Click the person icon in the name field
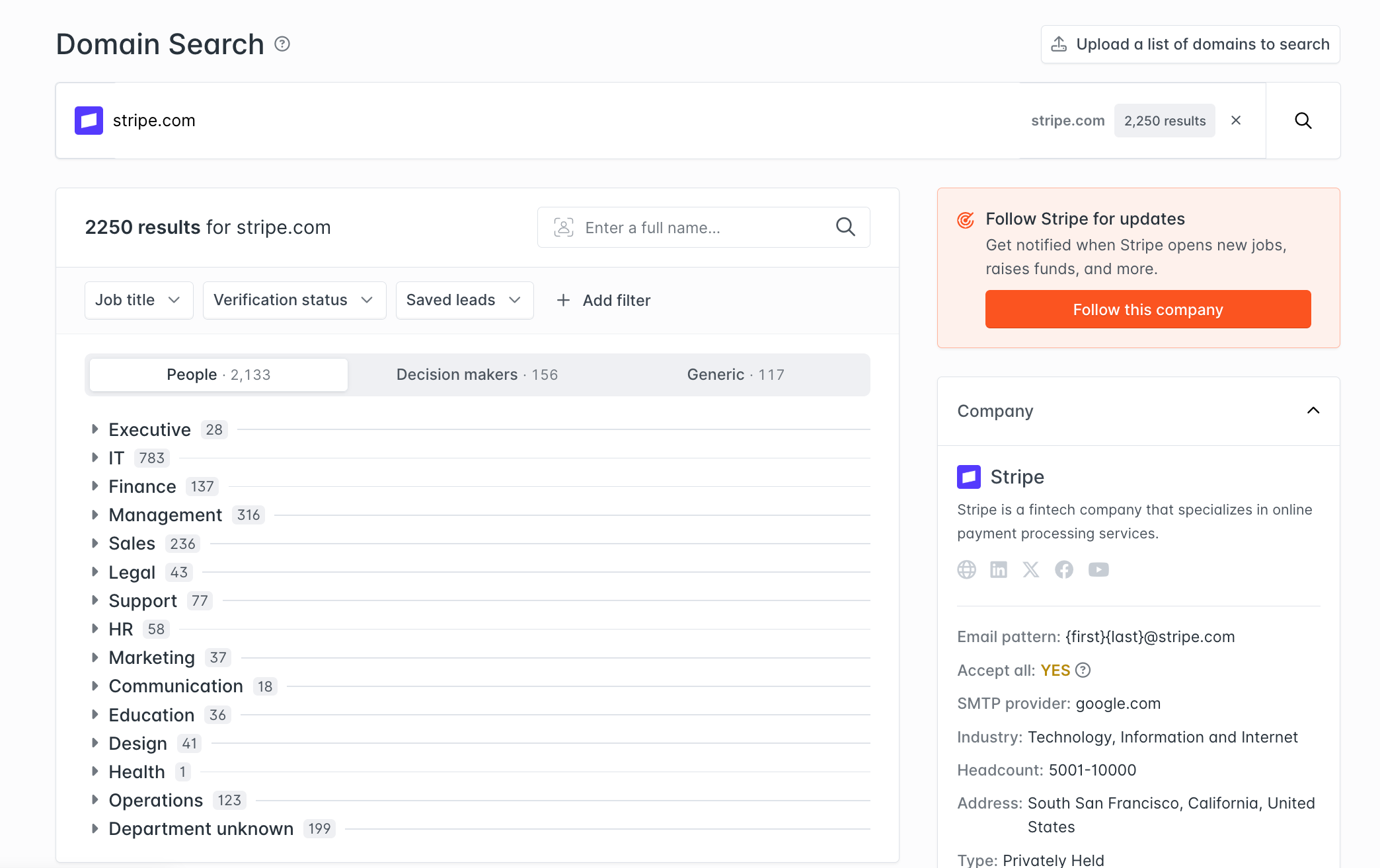Image resolution: width=1380 pixels, height=868 pixels. tap(564, 227)
